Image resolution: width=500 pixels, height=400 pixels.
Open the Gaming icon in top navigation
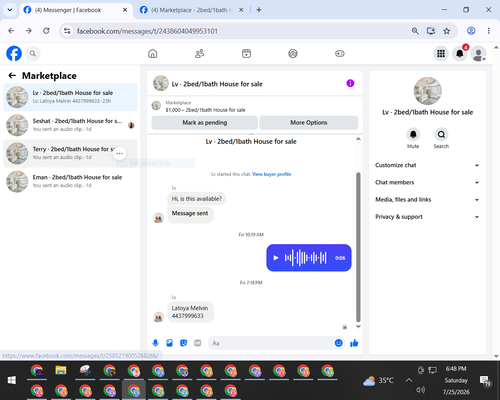point(340,53)
